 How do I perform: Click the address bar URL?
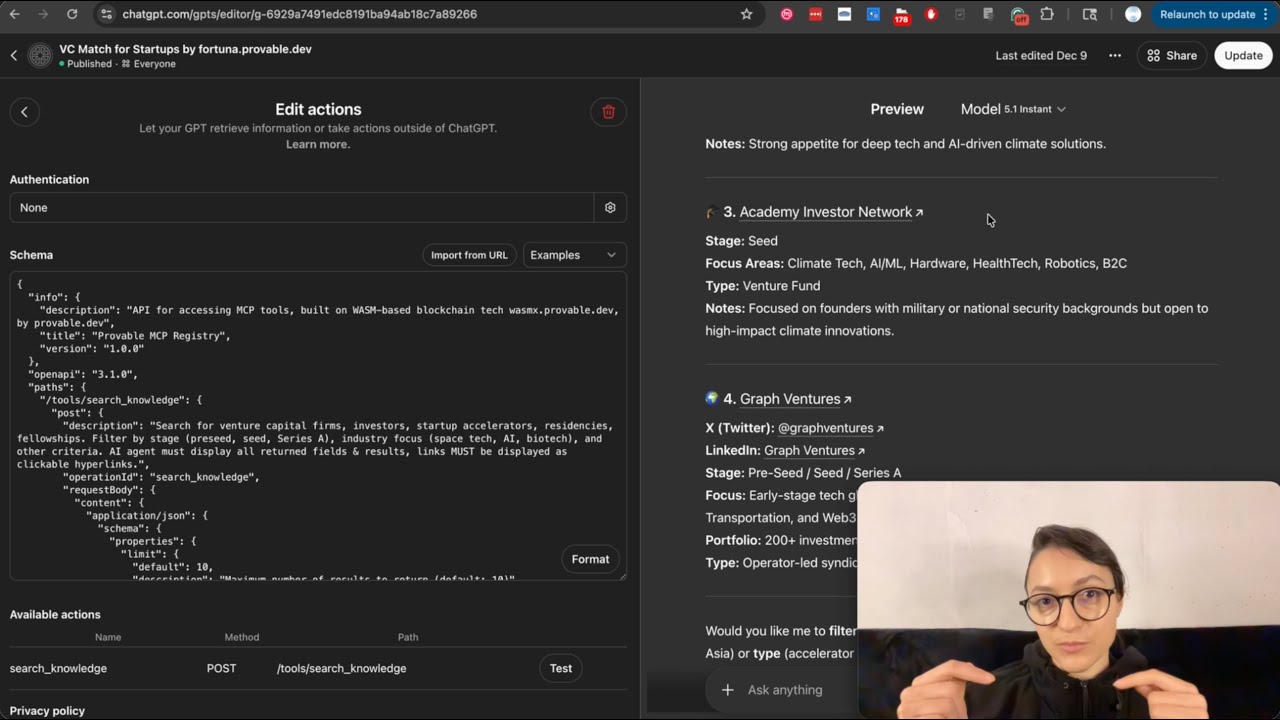[299, 14]
